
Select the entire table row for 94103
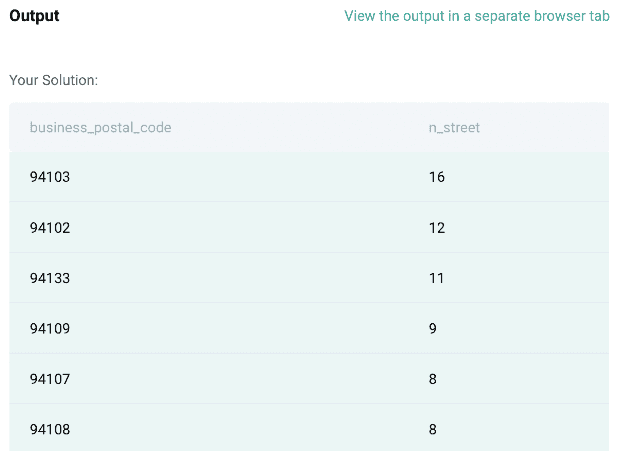250,177
